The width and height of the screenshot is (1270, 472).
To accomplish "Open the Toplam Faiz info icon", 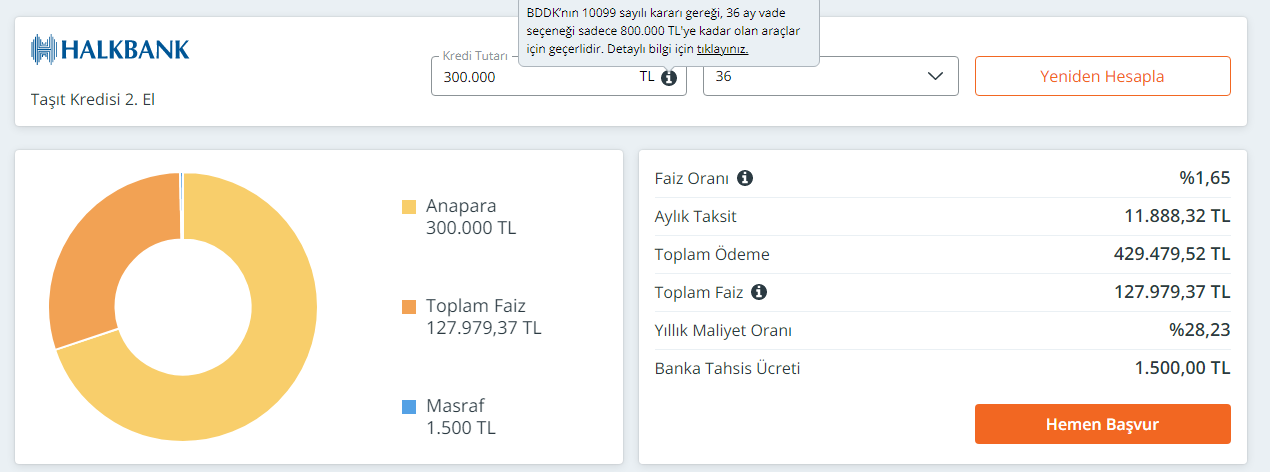I will pyautogui.click(x=759, y=292).
